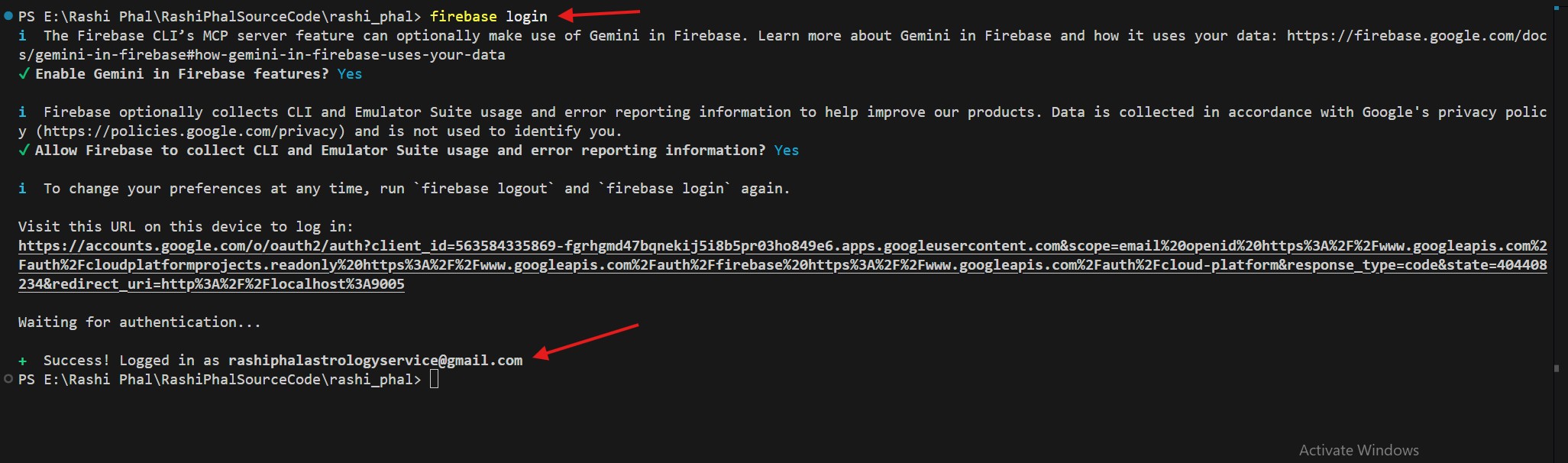
Task: Click green checkmark beside Allow Firebase question
Action: [24, 151]
